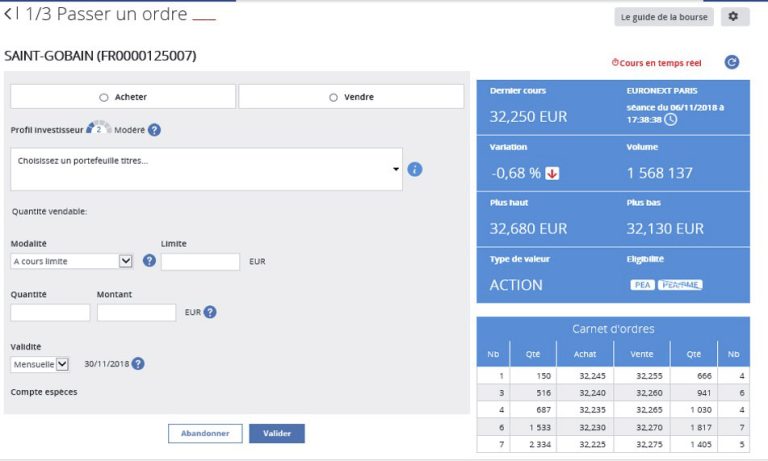Click the PEA eligibility badge
The image size is (768, 461).
click(642, 285)
